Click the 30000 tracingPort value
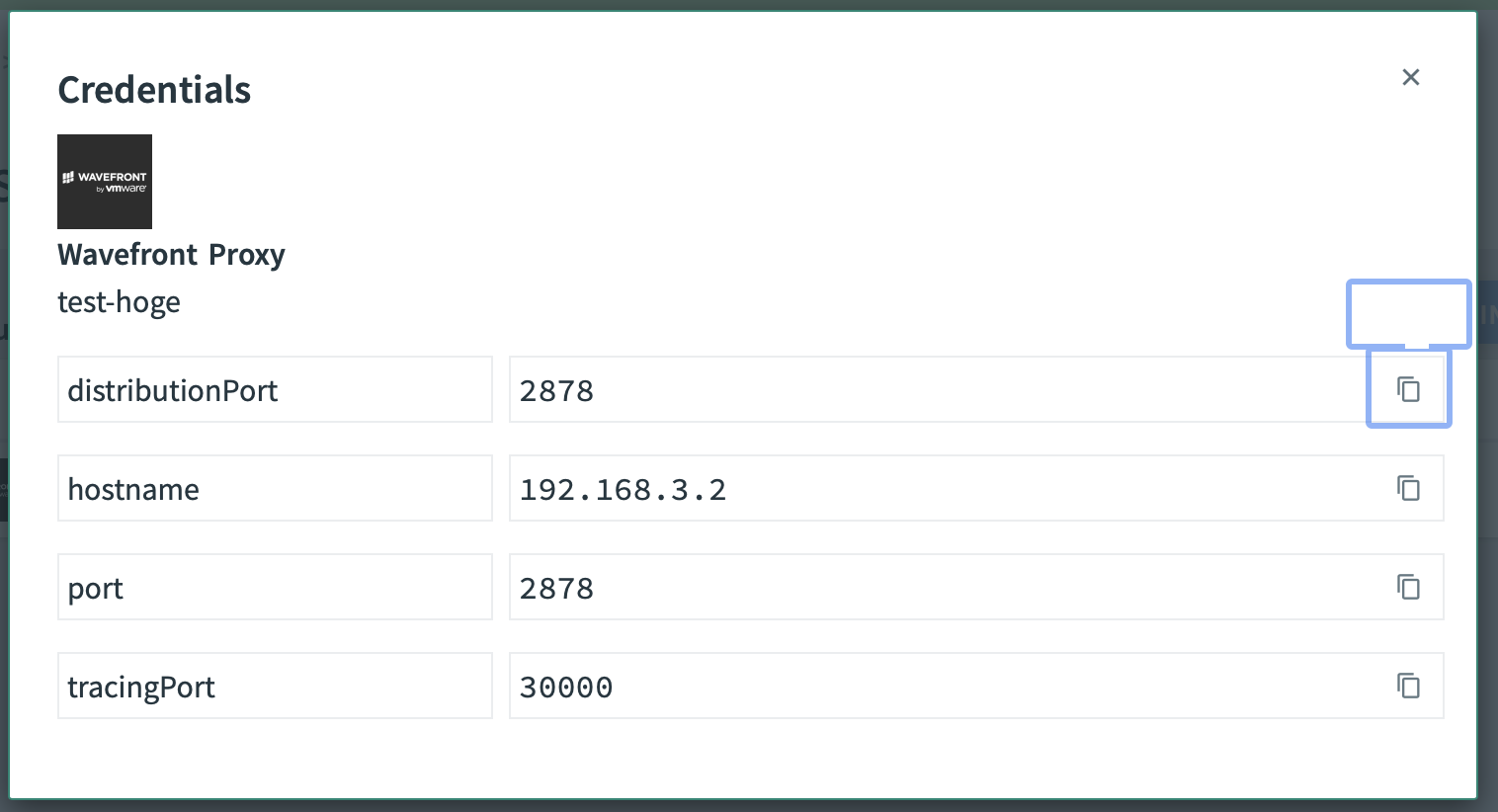The width and height of the screenshot is (1498, 812). pyautogui.click(x=566, y=688)
